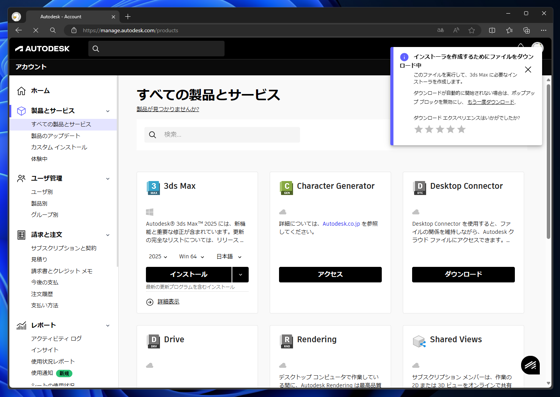This screenshot has width=560, height=397.
Task: Click the browser address bar URL
Action: tap(130, 30)
